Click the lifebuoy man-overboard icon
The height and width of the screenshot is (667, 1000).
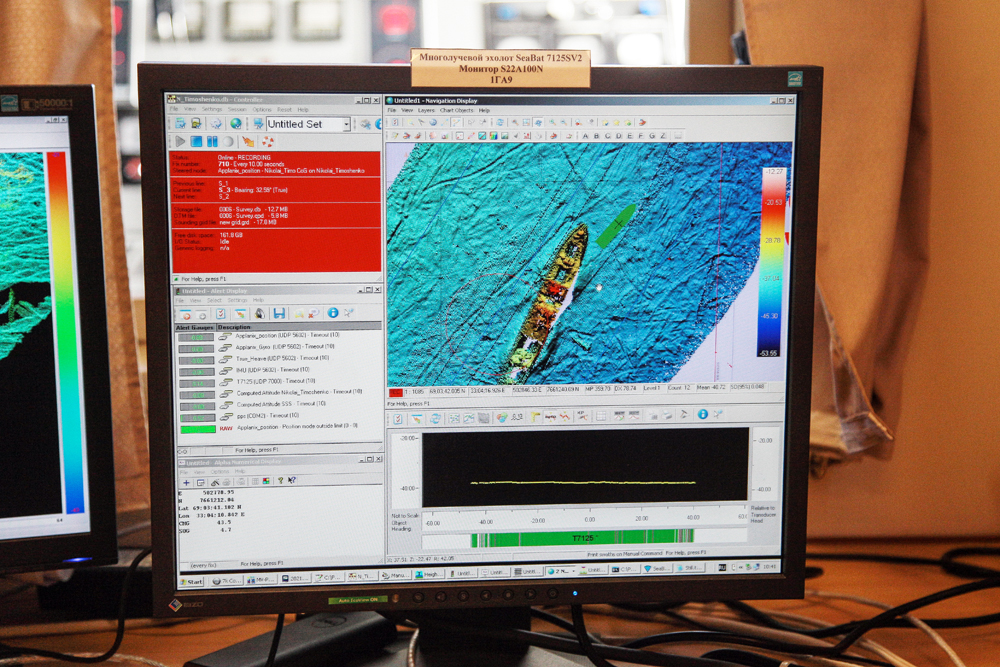(x=267, y=142)
